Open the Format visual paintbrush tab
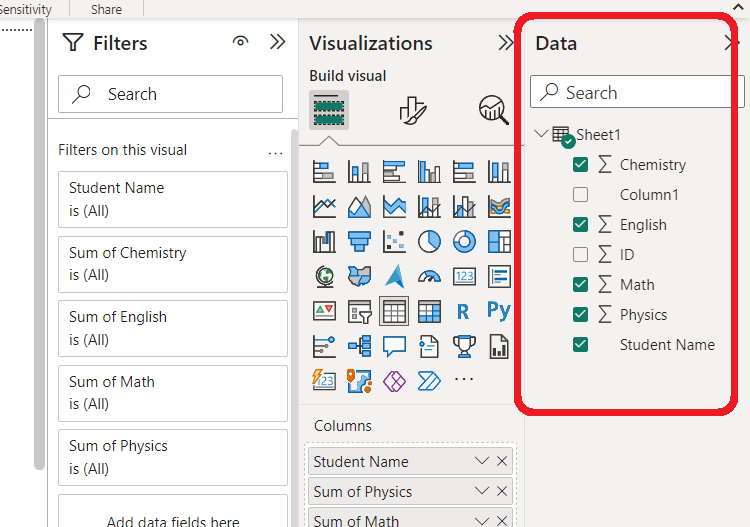Image resolution: width=750 pixels, height=527 pixels. (413, 110)
